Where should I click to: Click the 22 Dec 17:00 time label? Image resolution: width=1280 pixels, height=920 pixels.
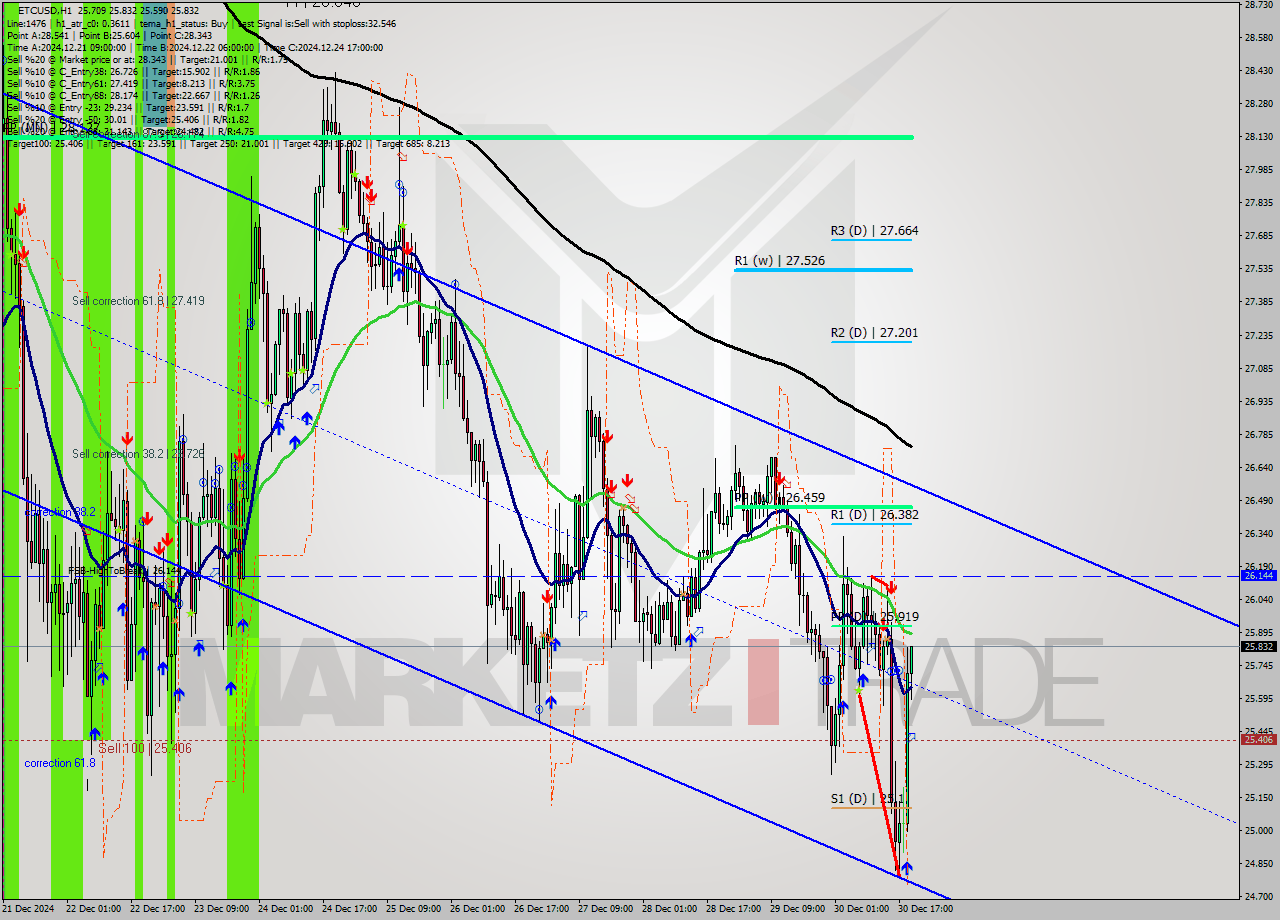pos(156,909)
